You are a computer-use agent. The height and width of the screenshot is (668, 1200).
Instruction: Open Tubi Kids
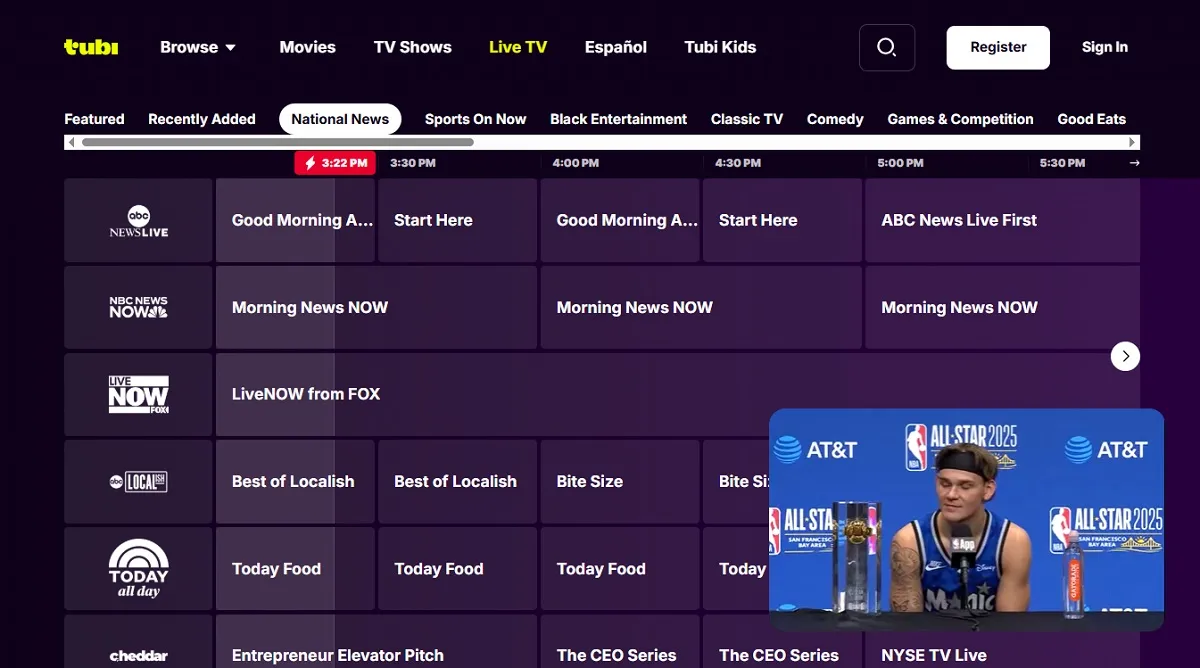(720, 47)
